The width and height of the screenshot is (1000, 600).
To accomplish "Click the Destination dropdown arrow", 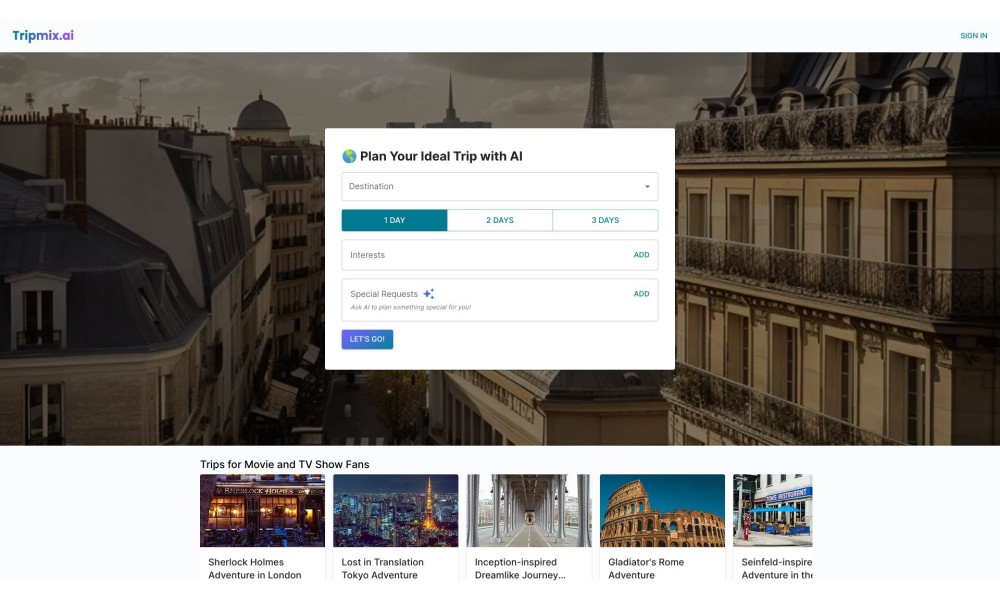I will coord(647,187).
